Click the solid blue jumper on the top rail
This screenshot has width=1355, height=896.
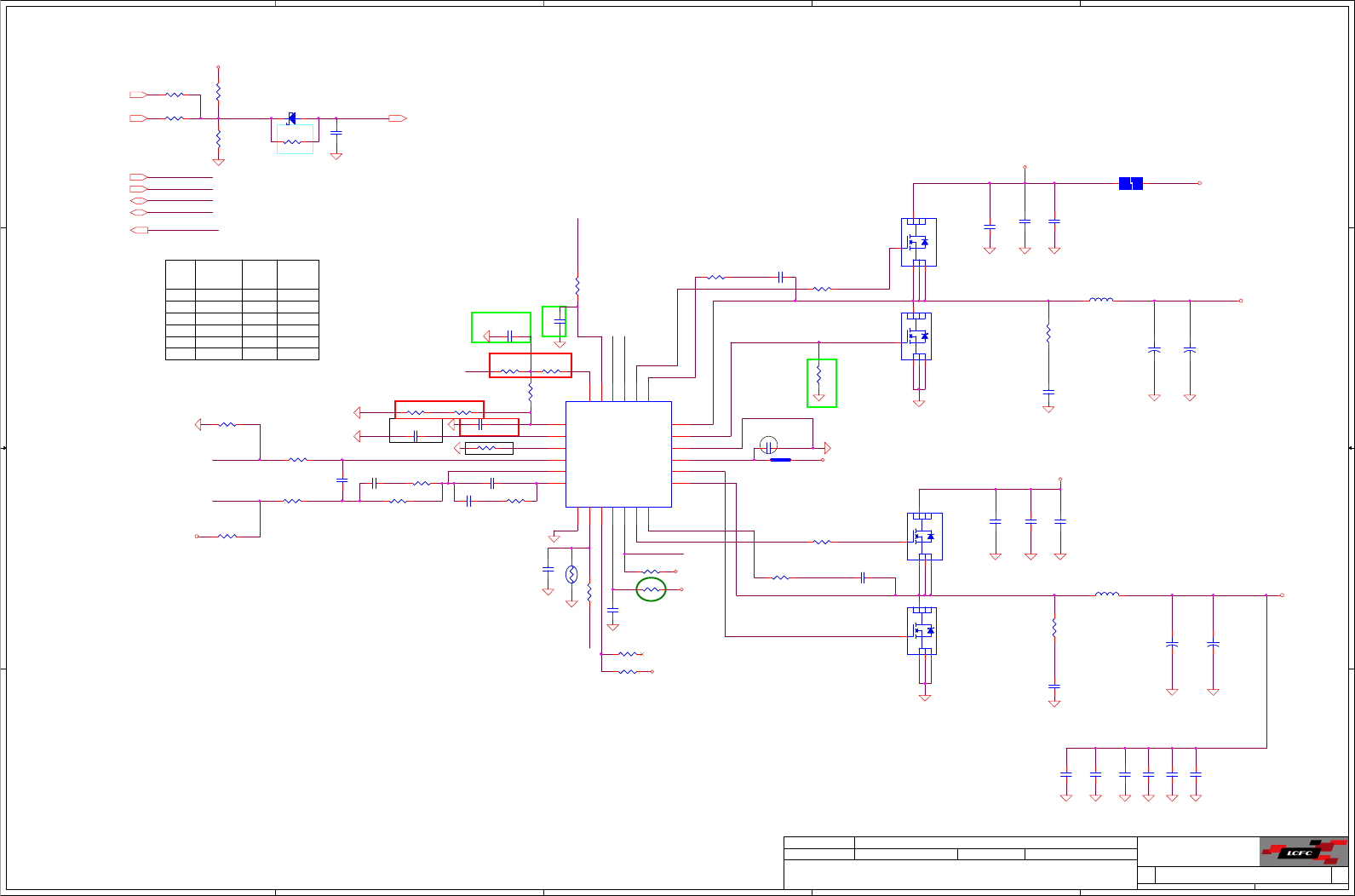tap(1130, 183)
